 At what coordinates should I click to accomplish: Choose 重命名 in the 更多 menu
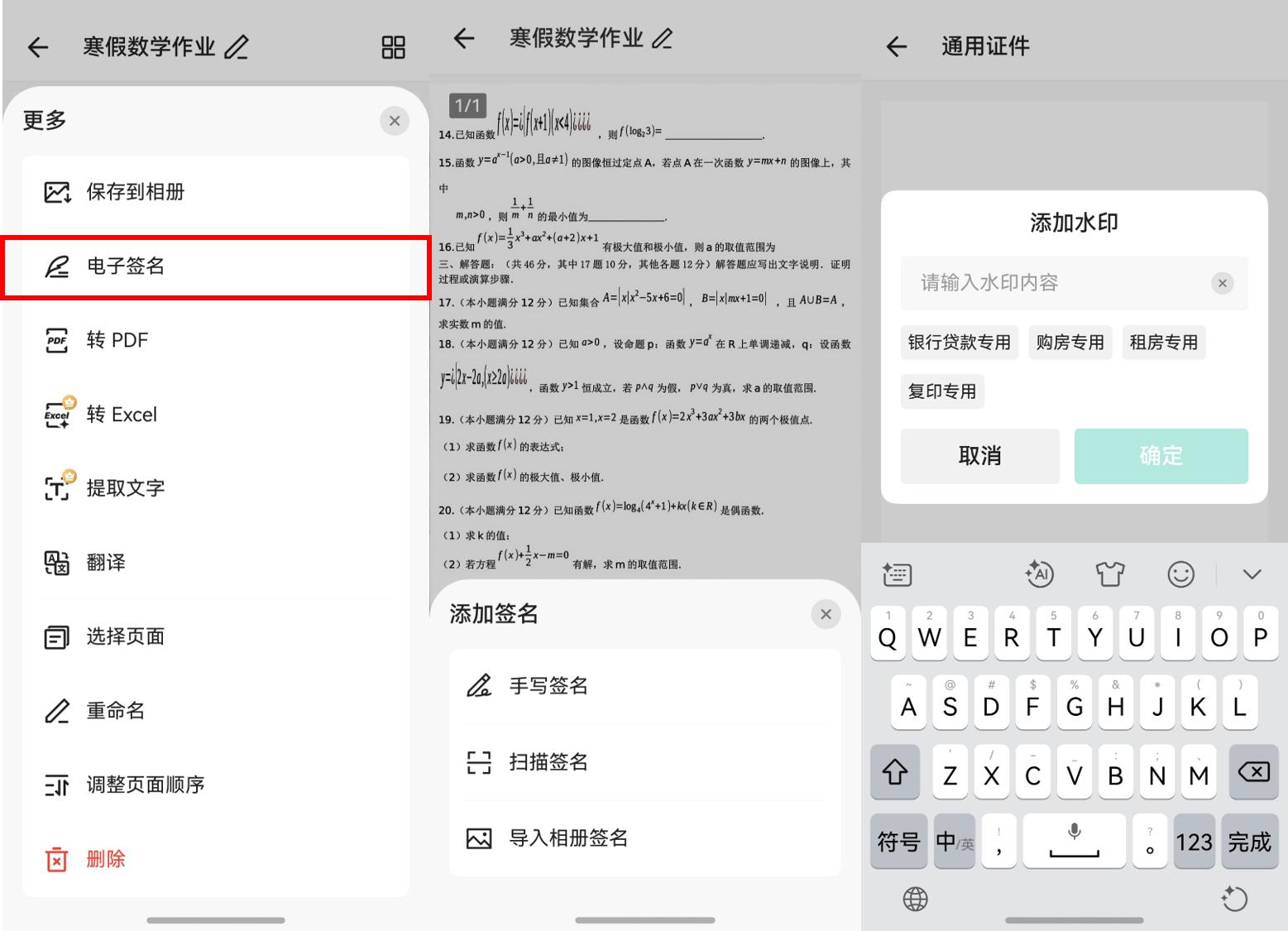click(x=215, y=711)
